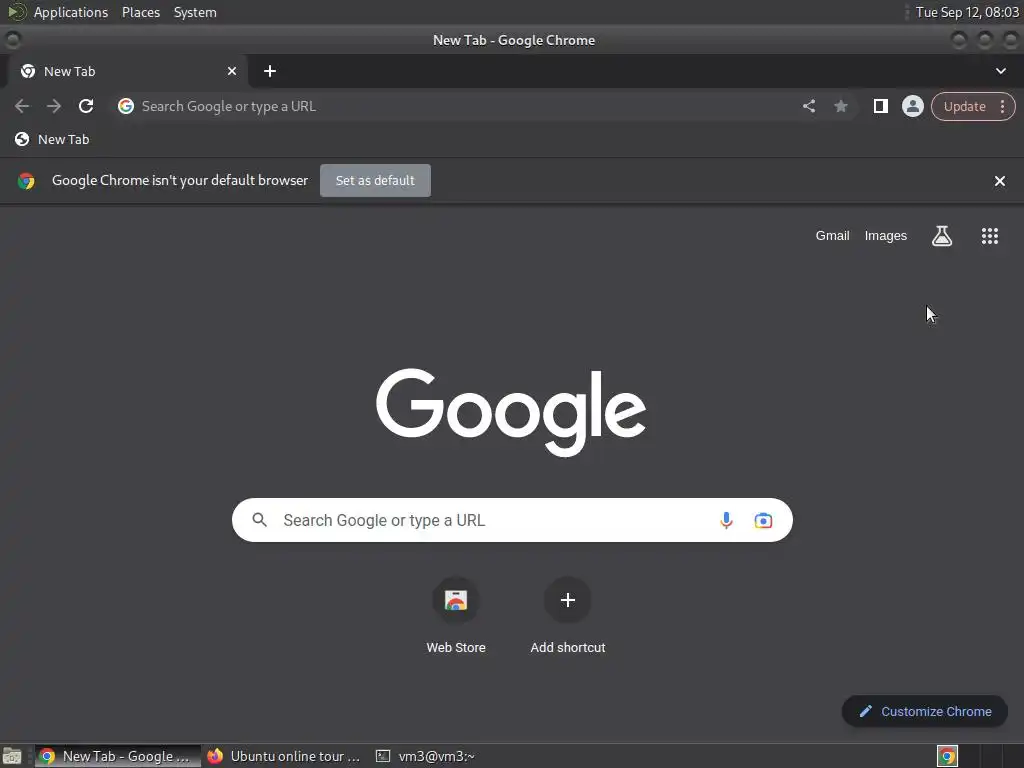Open the Web Store shortcut

(x=456, y=616)
